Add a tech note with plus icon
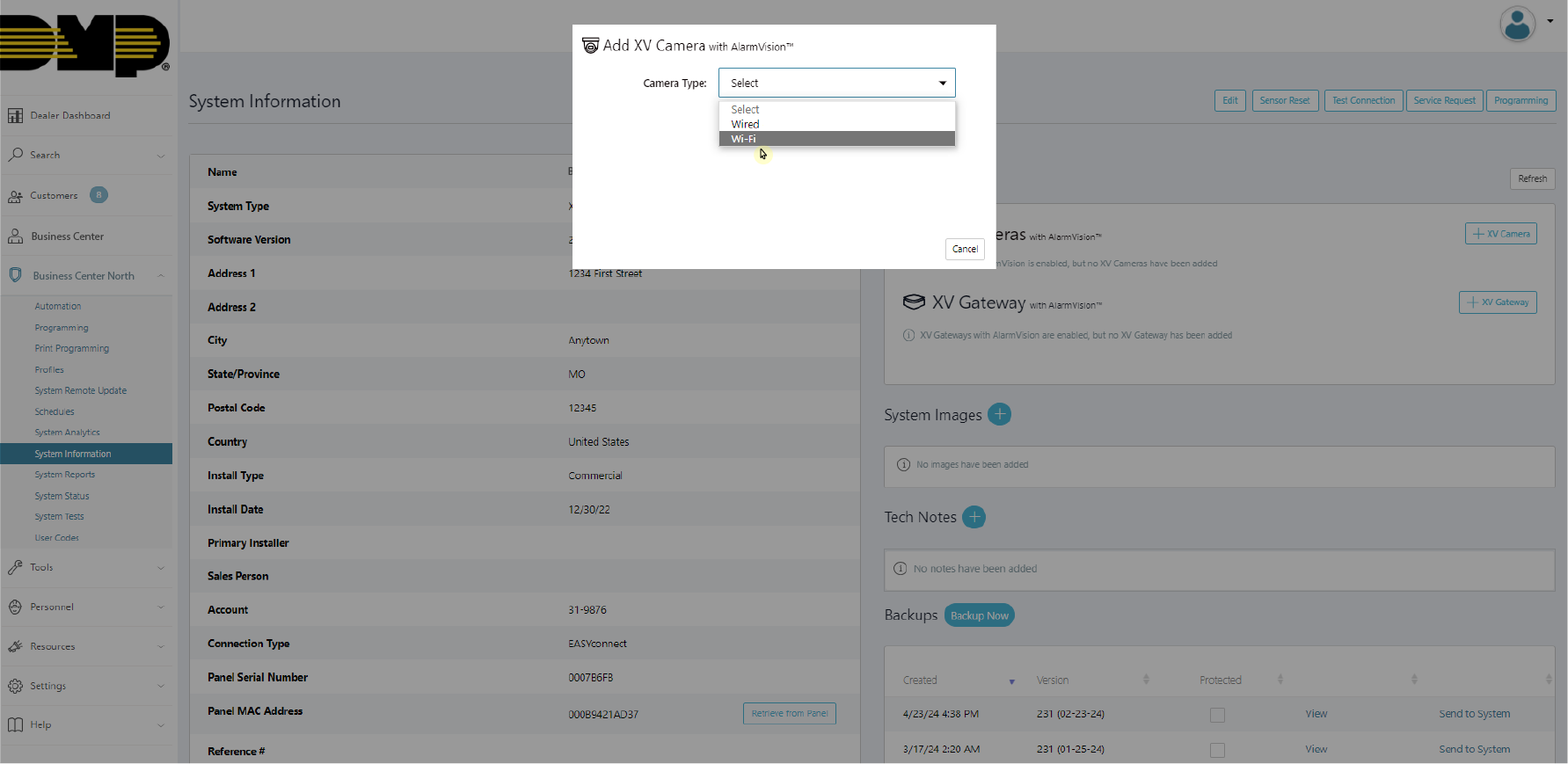Screen dimensions: 1568x764 click(974, 517)
